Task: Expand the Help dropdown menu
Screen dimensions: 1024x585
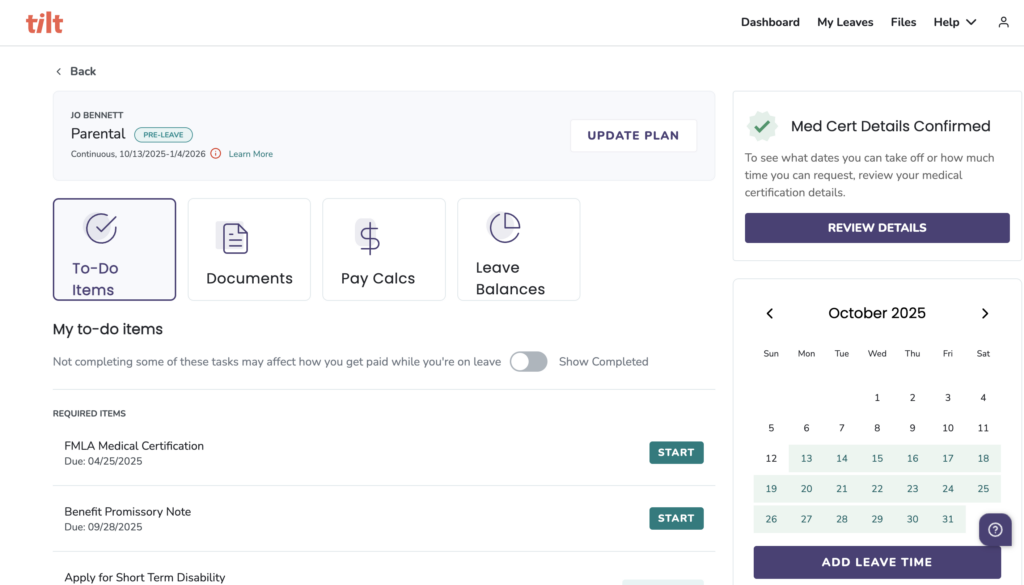Action: point(954,22)
